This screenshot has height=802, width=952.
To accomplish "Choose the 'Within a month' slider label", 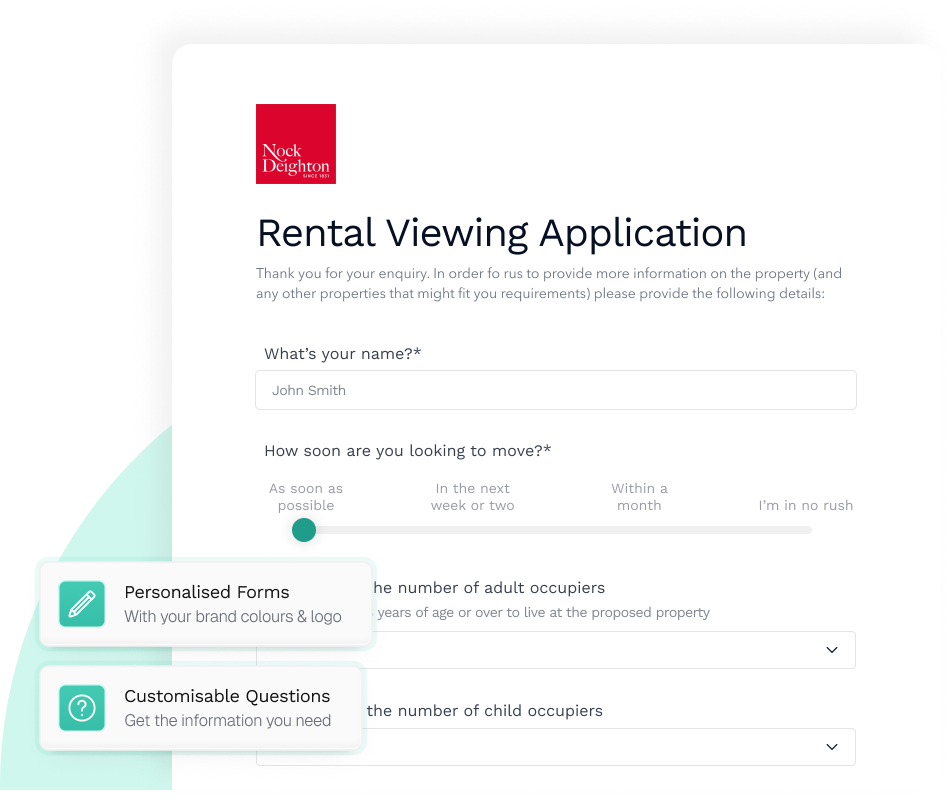I will pyautogui.click(x=639, y=497).
